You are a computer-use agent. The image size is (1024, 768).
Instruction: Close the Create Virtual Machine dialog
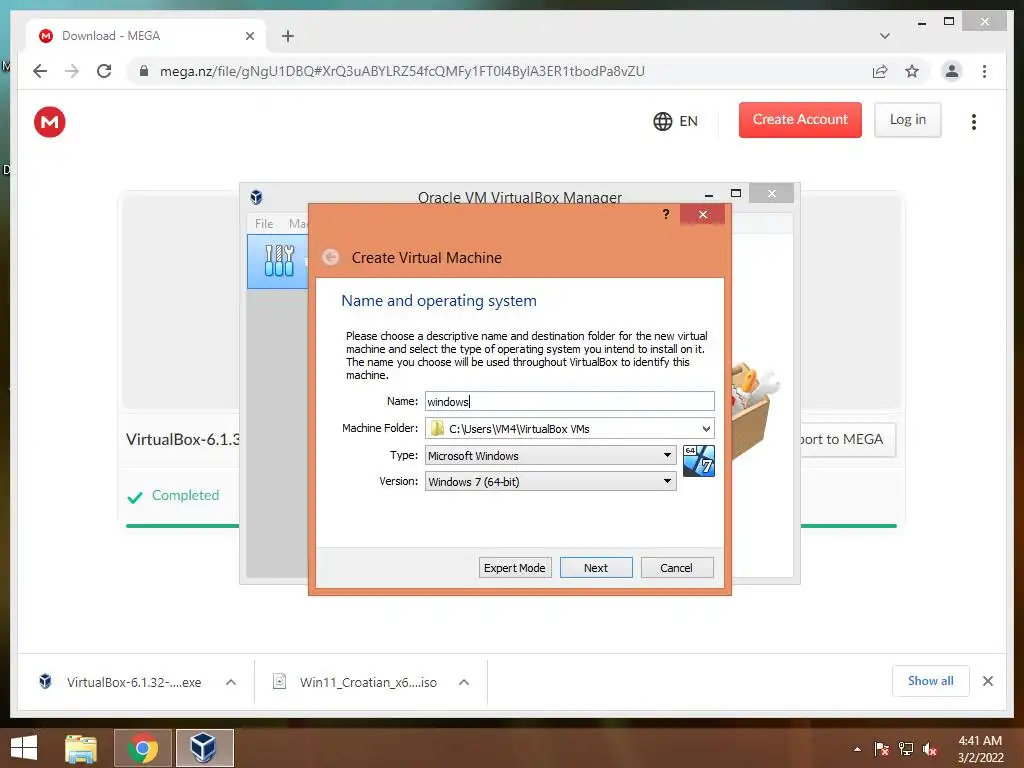[x=702, y=214]
